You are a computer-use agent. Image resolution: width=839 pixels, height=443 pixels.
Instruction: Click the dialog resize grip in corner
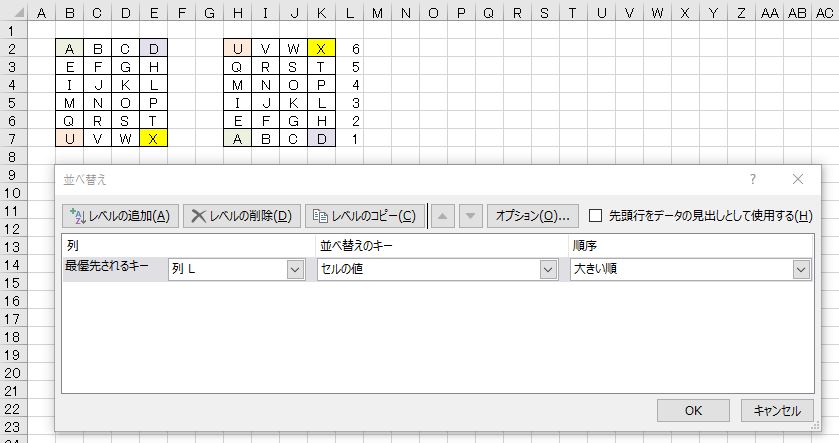tap(815, 426)
